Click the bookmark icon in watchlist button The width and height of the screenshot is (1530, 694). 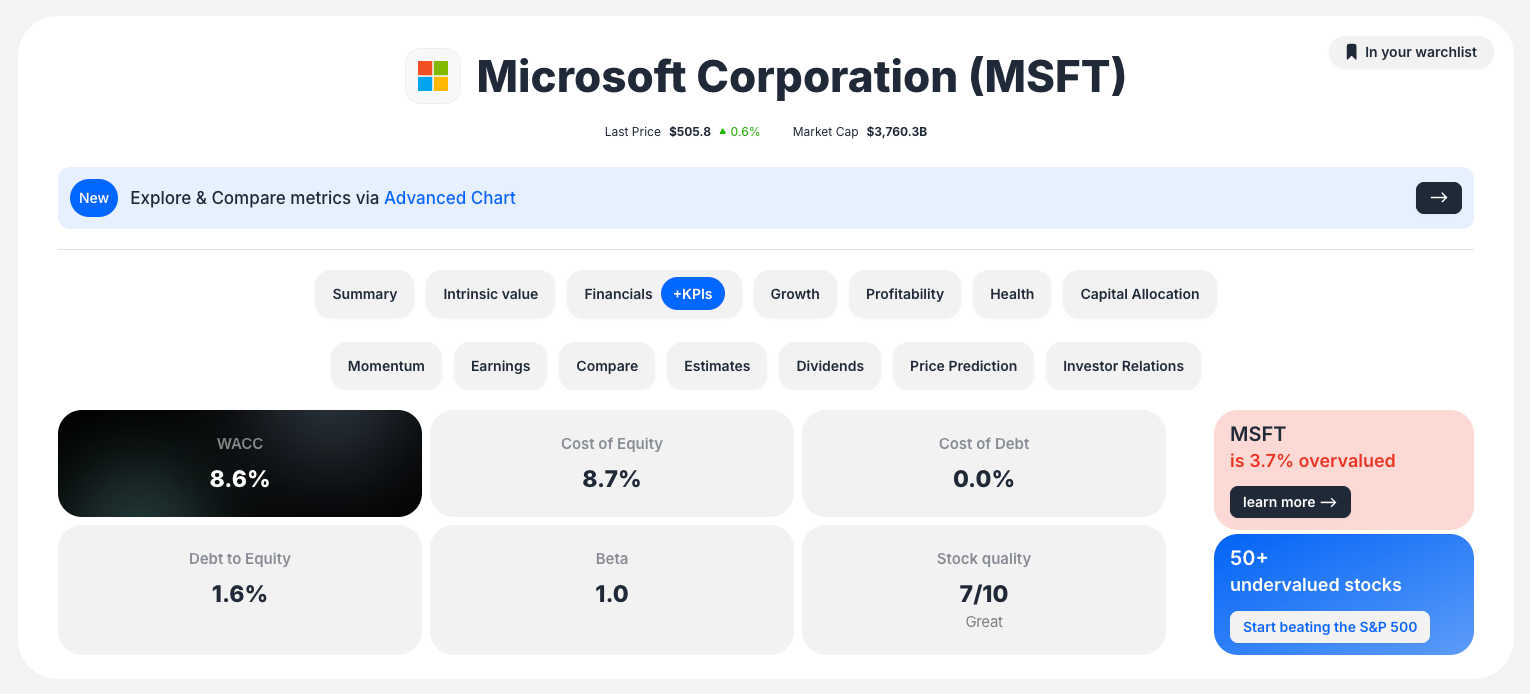tap(1351, 52)
